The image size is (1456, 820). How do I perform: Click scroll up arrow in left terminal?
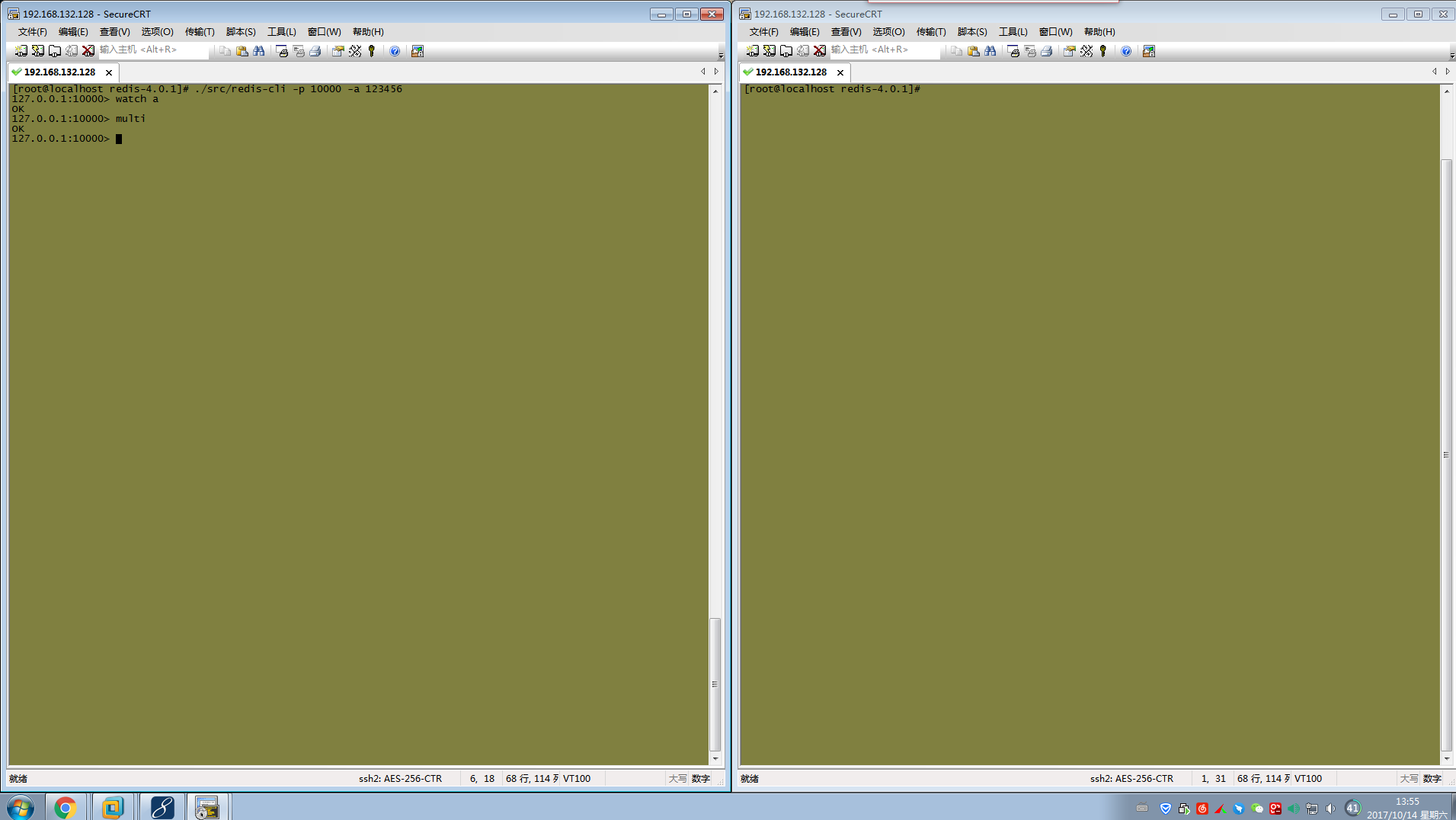coord(715,91)
